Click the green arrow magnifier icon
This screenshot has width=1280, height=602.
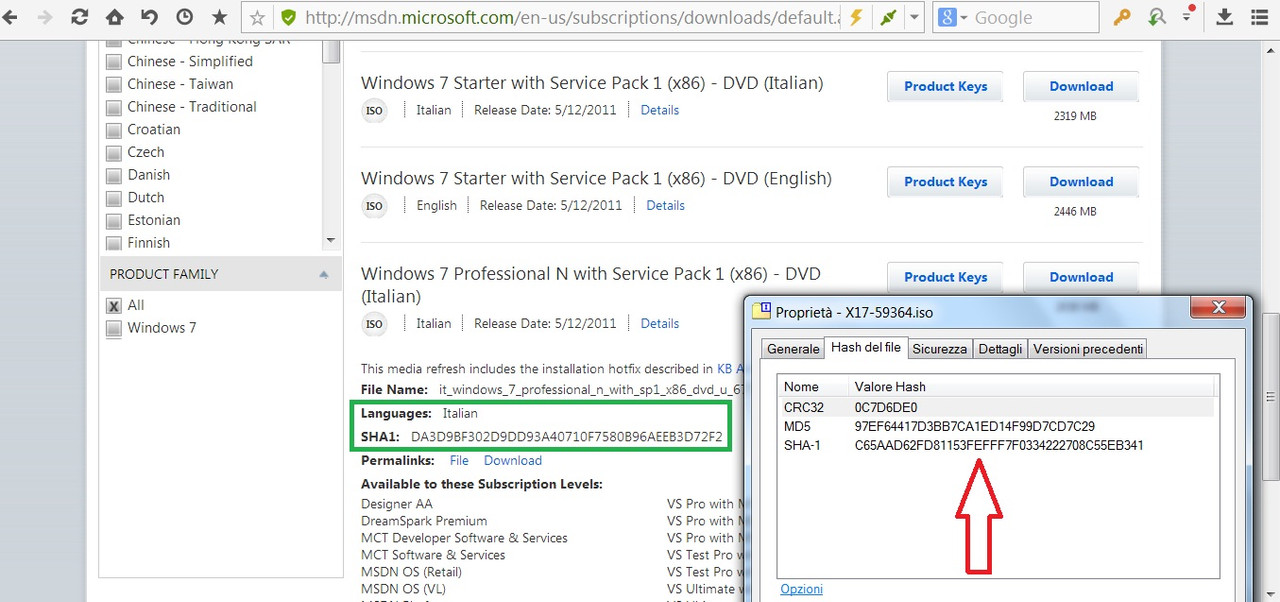1157,17
